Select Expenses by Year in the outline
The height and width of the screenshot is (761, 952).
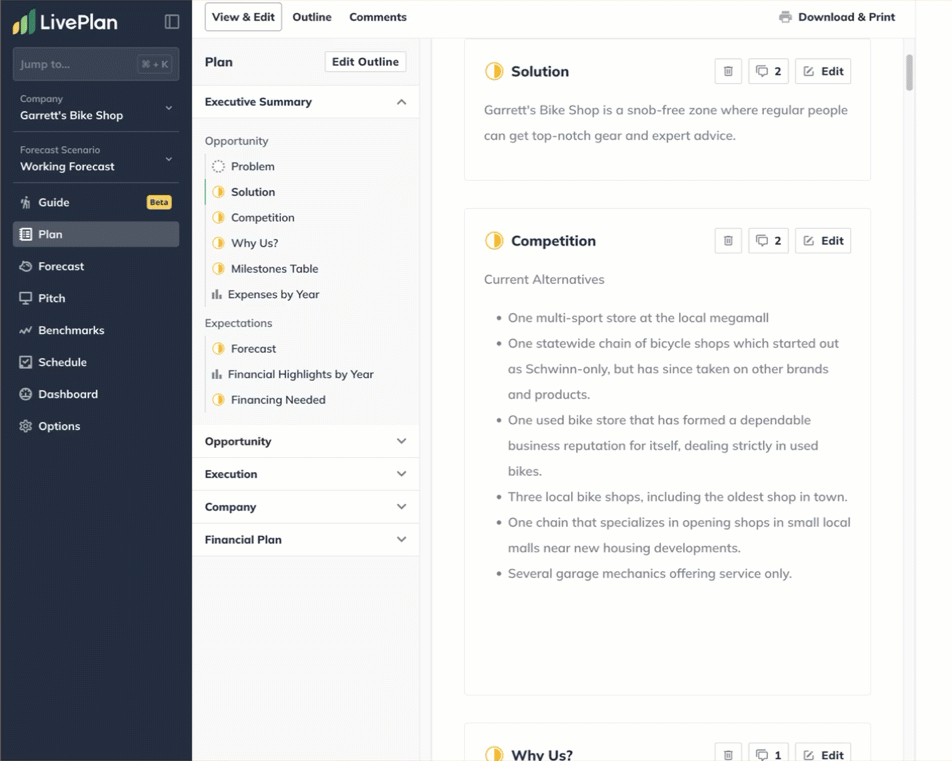[273, 294]
